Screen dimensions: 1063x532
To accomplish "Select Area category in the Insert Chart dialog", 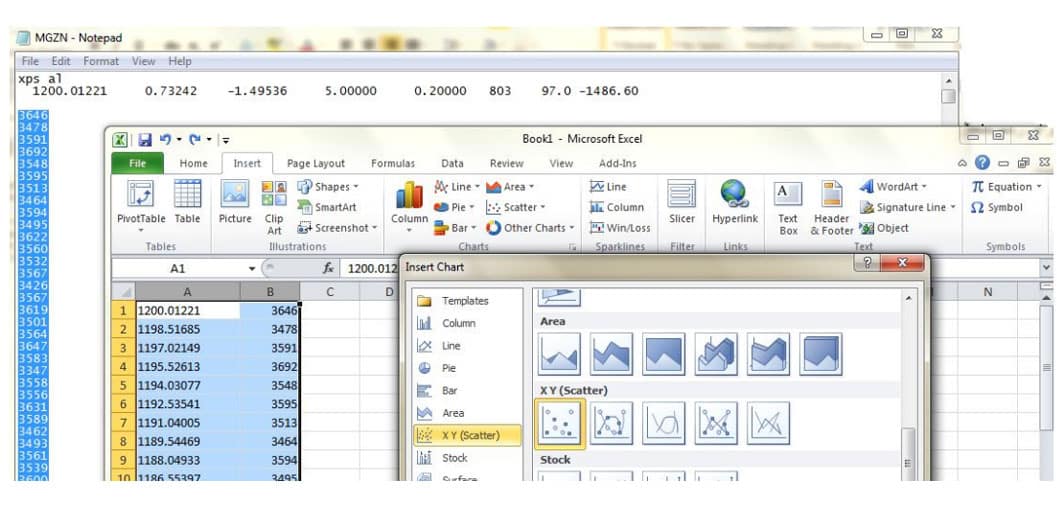I will pos(466,413).
